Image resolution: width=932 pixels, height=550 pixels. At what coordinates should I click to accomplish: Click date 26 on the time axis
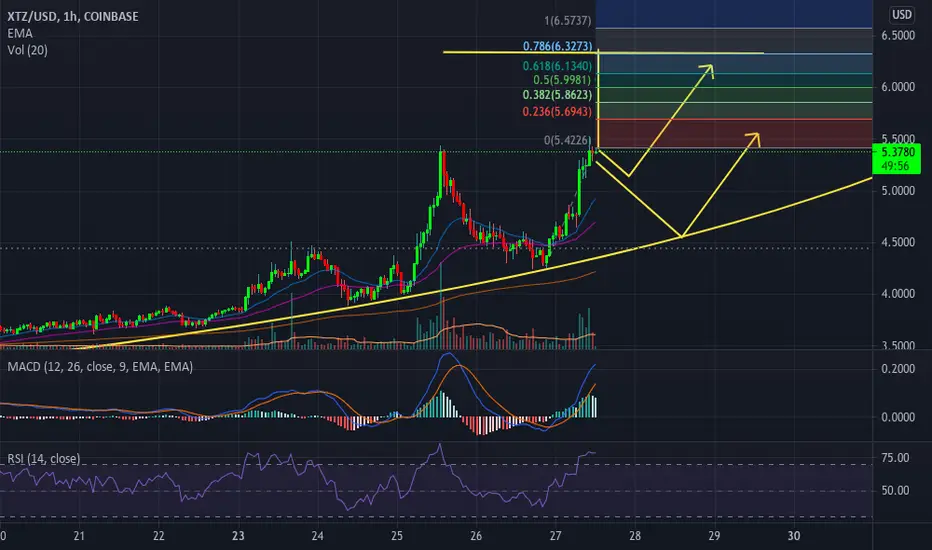(476, 536)
